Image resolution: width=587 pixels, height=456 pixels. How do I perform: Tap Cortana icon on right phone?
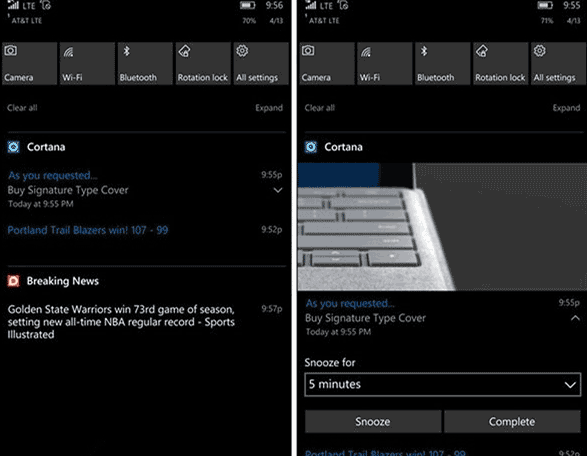pos(311,147)
